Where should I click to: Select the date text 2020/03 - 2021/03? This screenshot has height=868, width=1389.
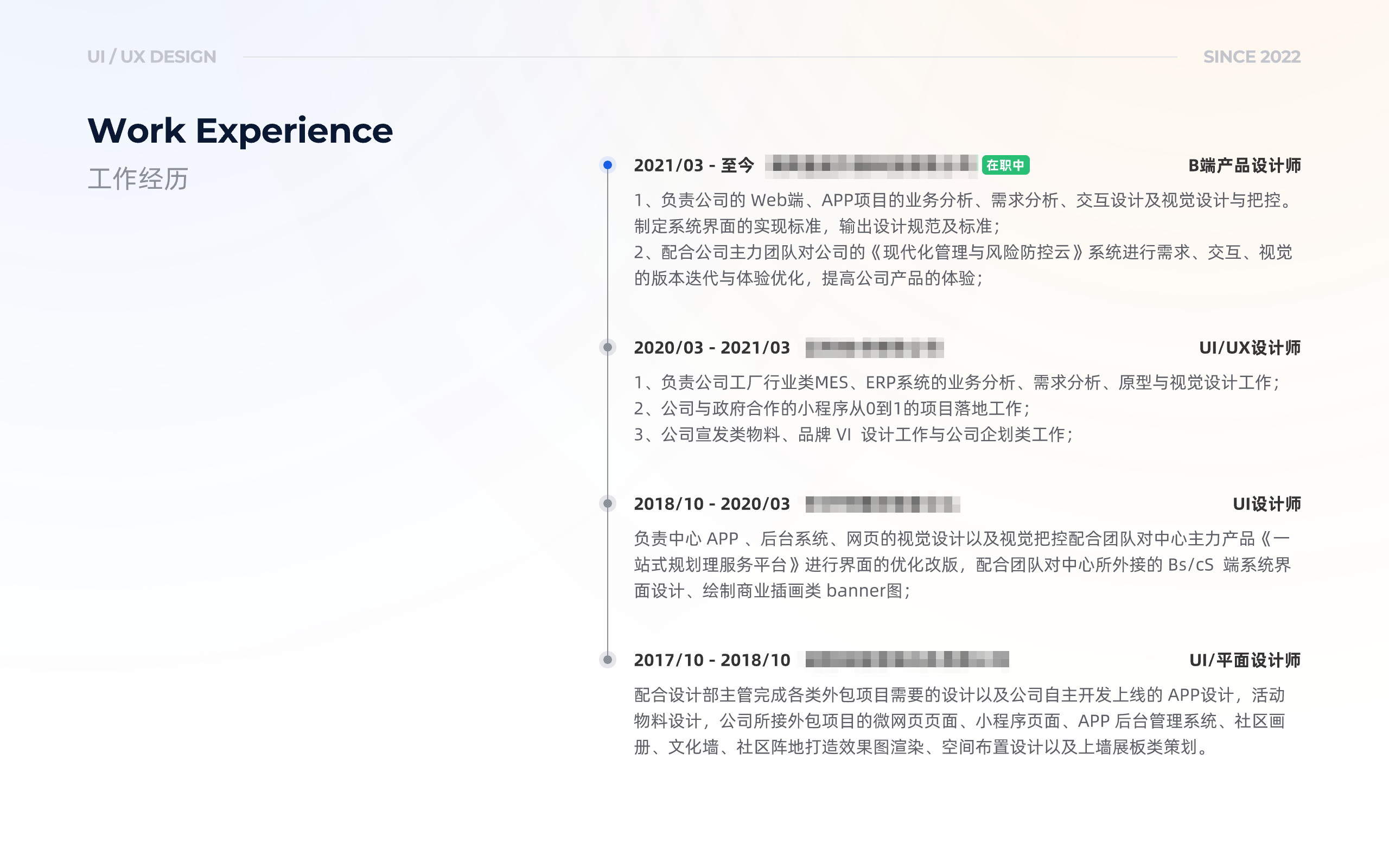pyautogui.click(x=712, y=347)
